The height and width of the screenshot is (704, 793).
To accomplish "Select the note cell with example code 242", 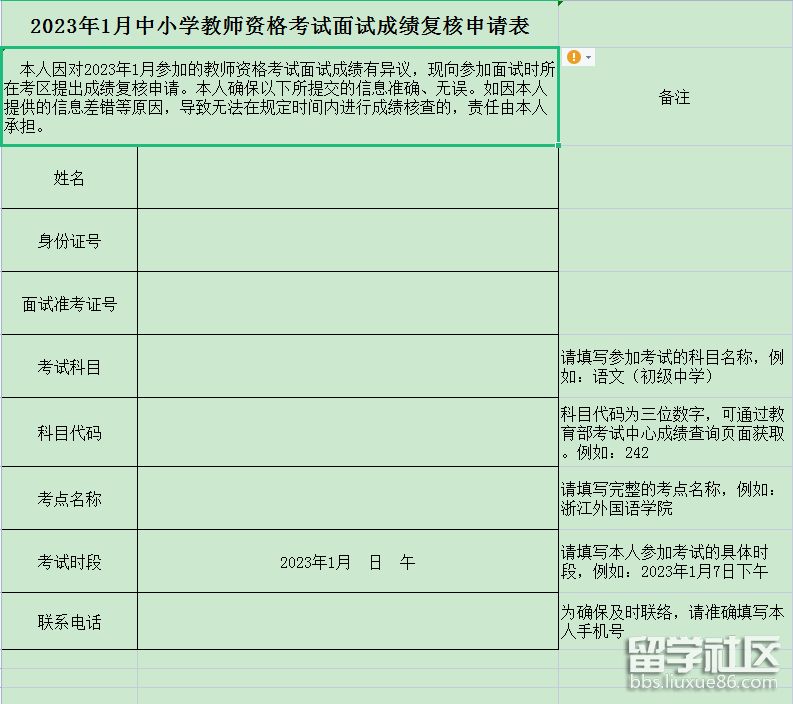I will coord(675,433).
